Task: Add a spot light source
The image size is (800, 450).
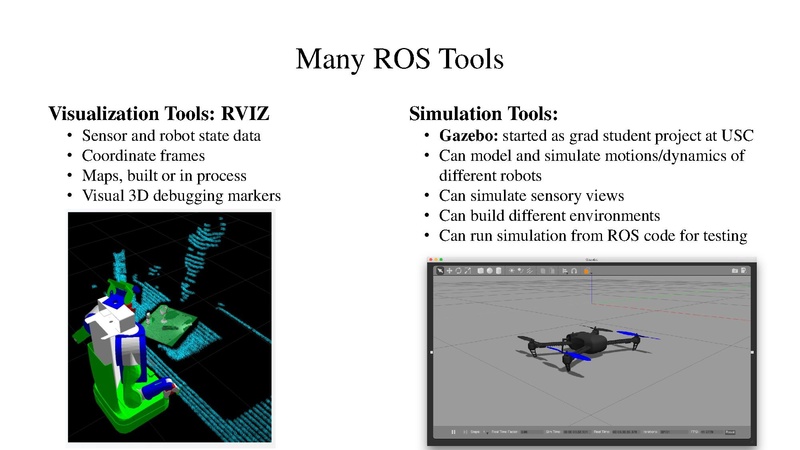Action: [x=521, y=270]
